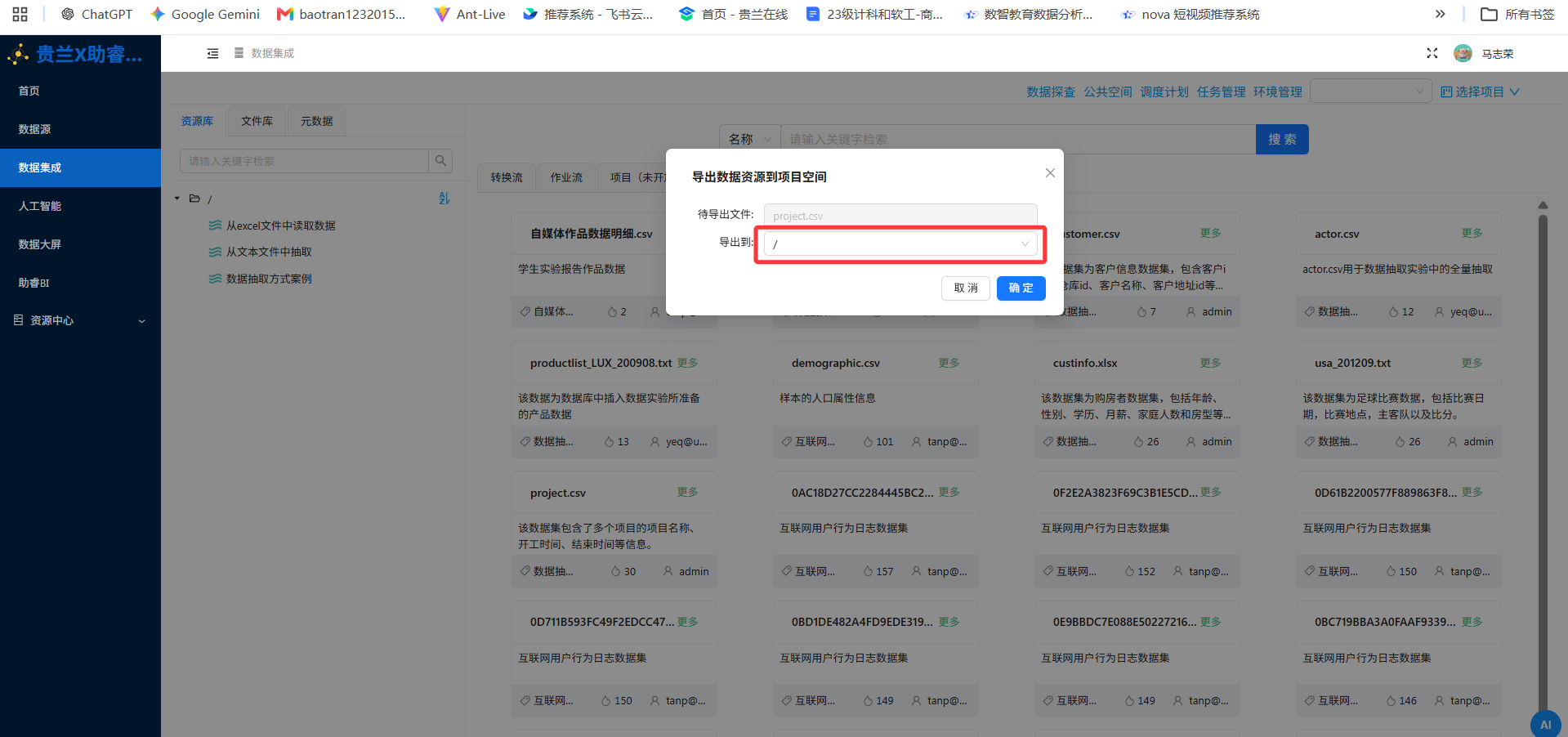The width and height of the screenshot is (1568, 737).
Task: Open 数据大屏 in sidebar
Action: (80, 244)
